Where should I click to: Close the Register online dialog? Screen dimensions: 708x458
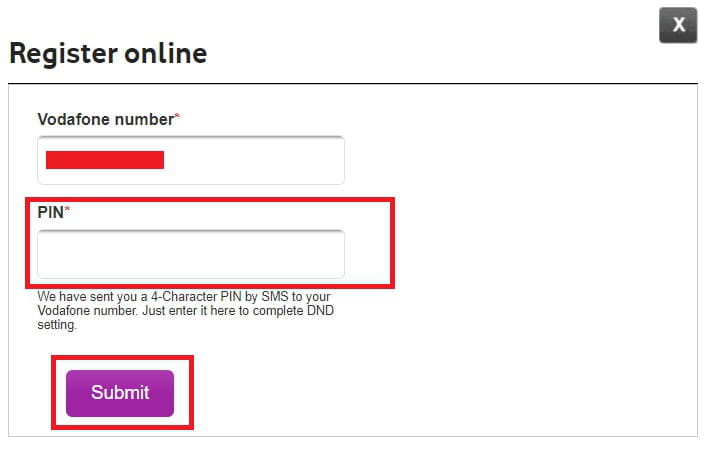pos(678,25)
